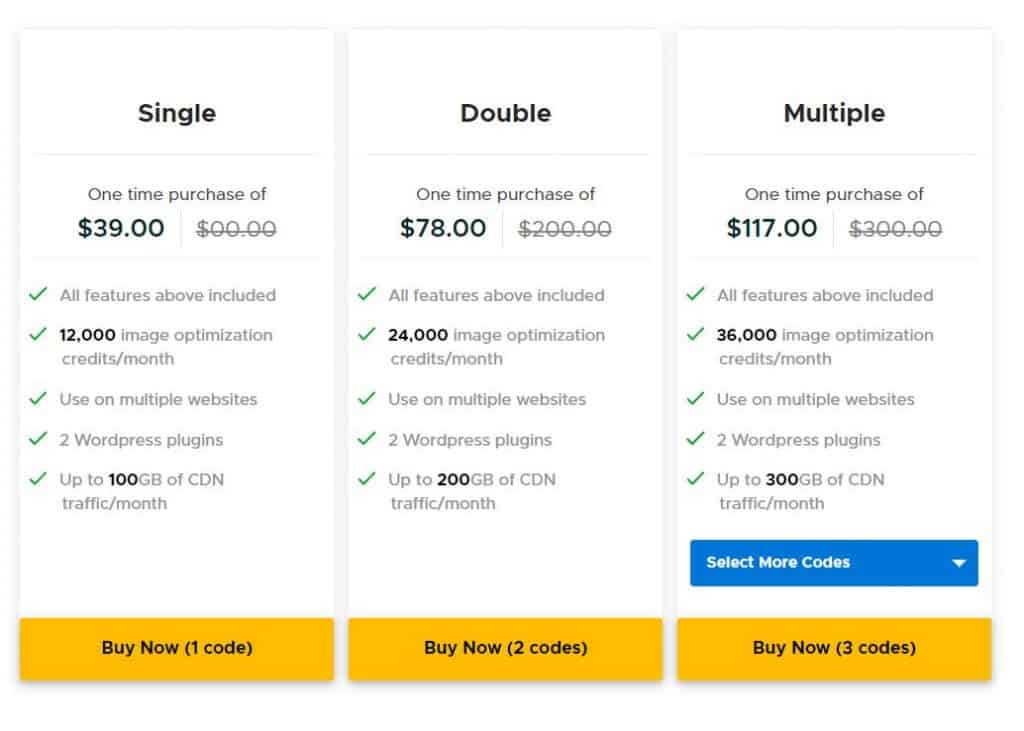Click Double plan's 2 Wordpress plugins checkmark
The image size is (1024, 731).
click(x=366, y=438)
